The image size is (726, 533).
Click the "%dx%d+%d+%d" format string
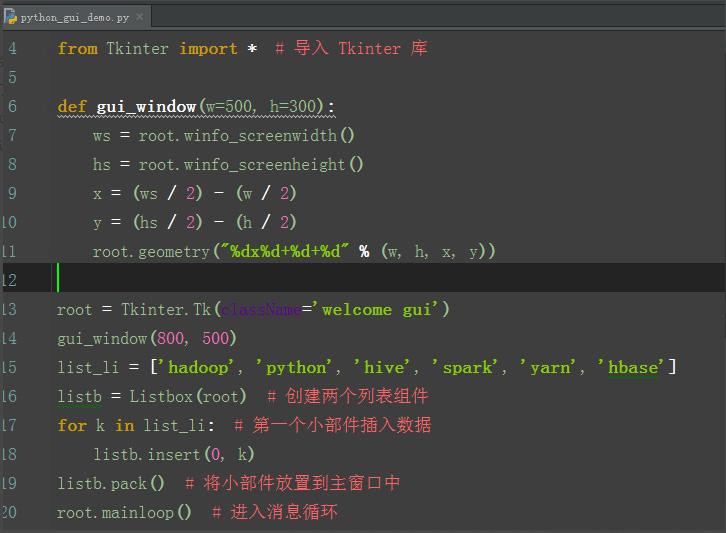[x=284, y=251]
